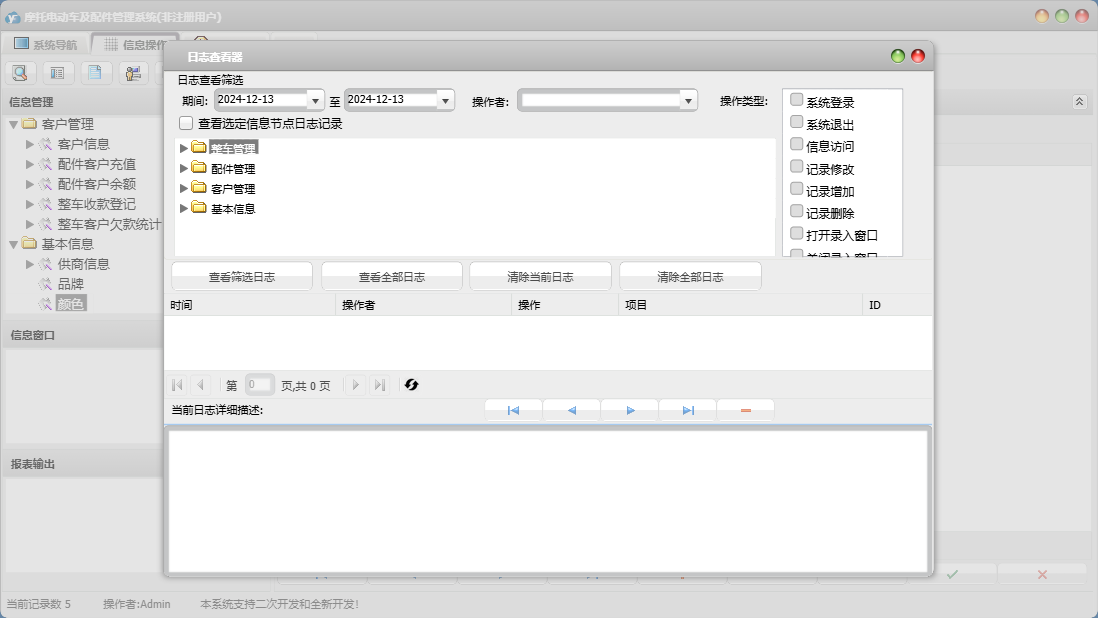The width and height of the screenshot is (1098, 618).
Task: Check the 记录修改 operation type
Action: (796, 167)
